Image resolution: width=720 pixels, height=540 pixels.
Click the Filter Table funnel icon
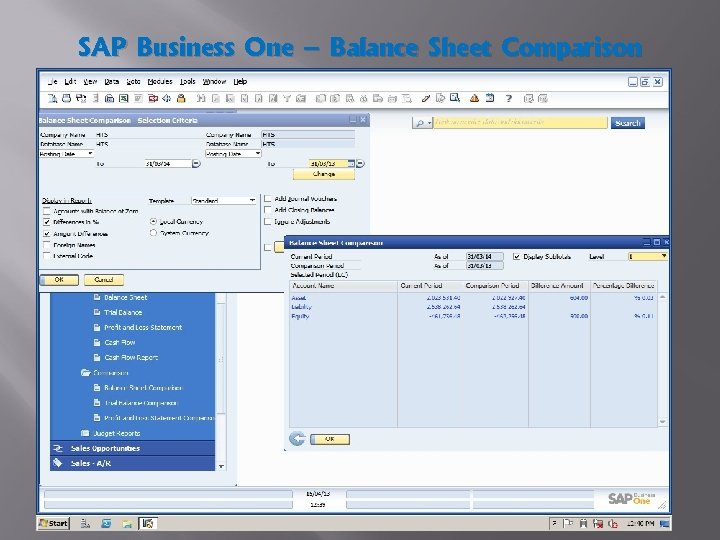(287, 98)
